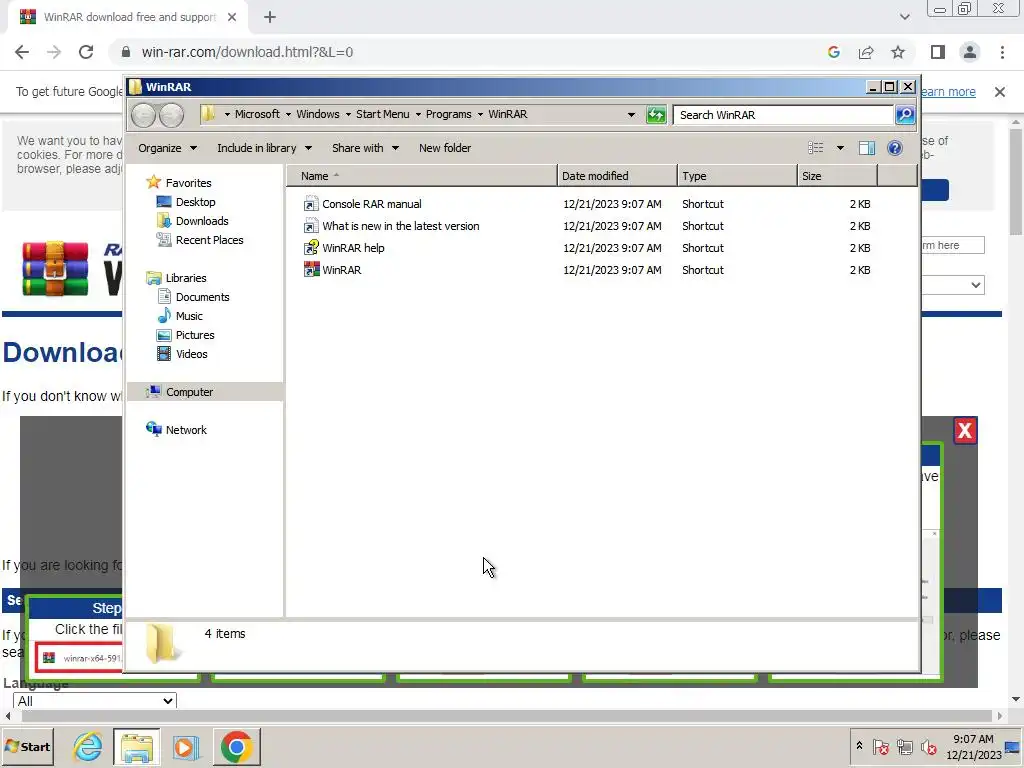Click Microsoft in the breadcrumb path
The width and height of the screenshot is (1024, 768).
pos(257,114)
